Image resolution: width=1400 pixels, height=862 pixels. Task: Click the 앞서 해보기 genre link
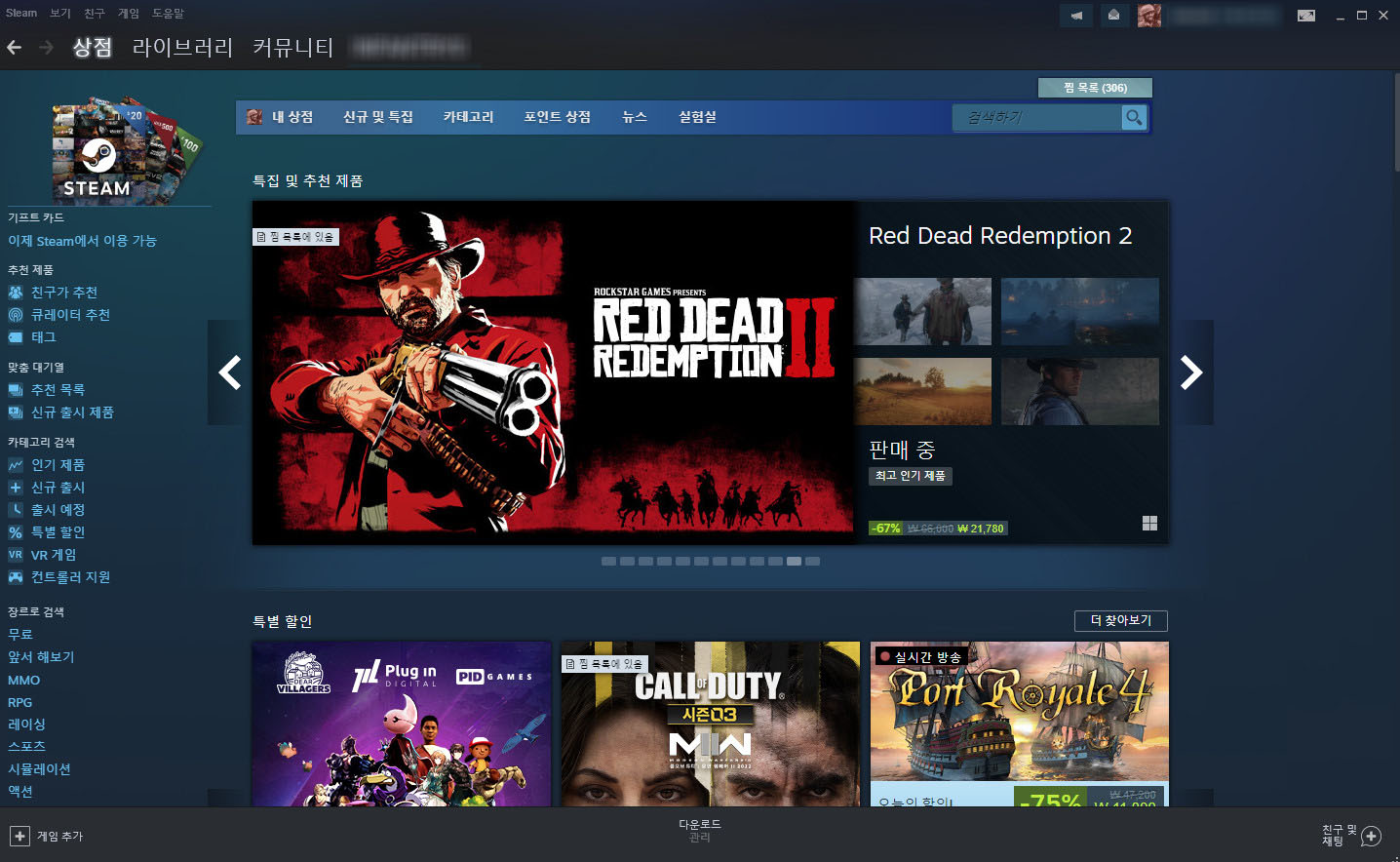click(x=41, y=657)
